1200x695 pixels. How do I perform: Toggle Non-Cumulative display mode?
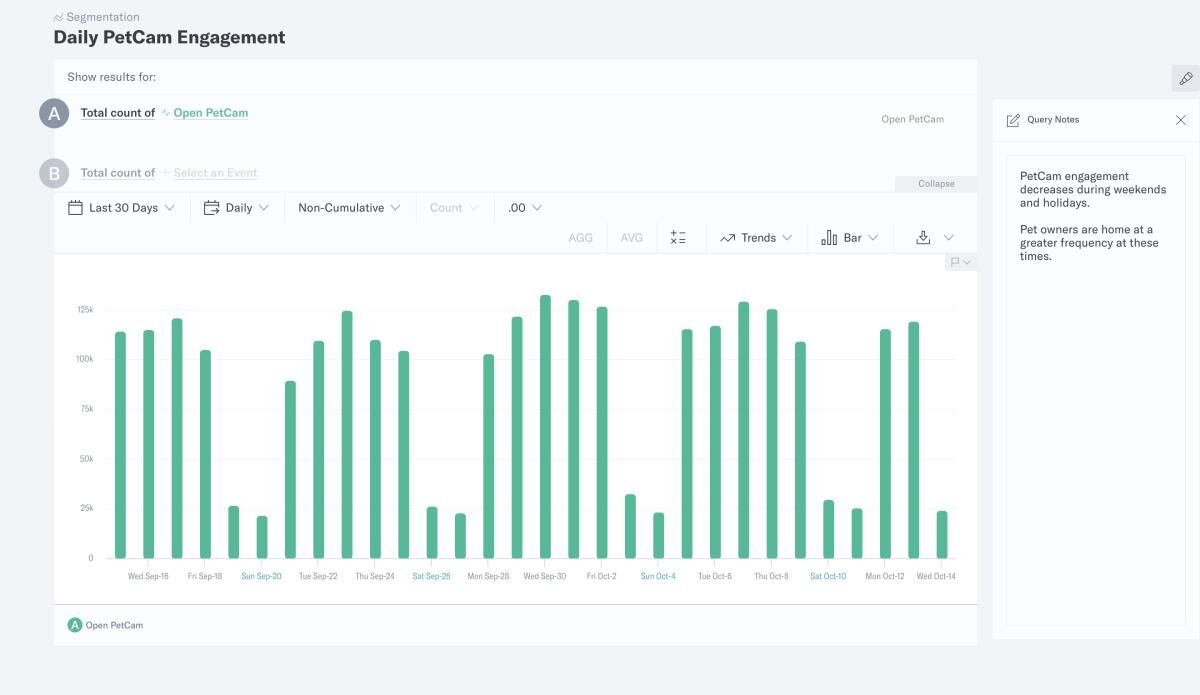coord(342,207)
